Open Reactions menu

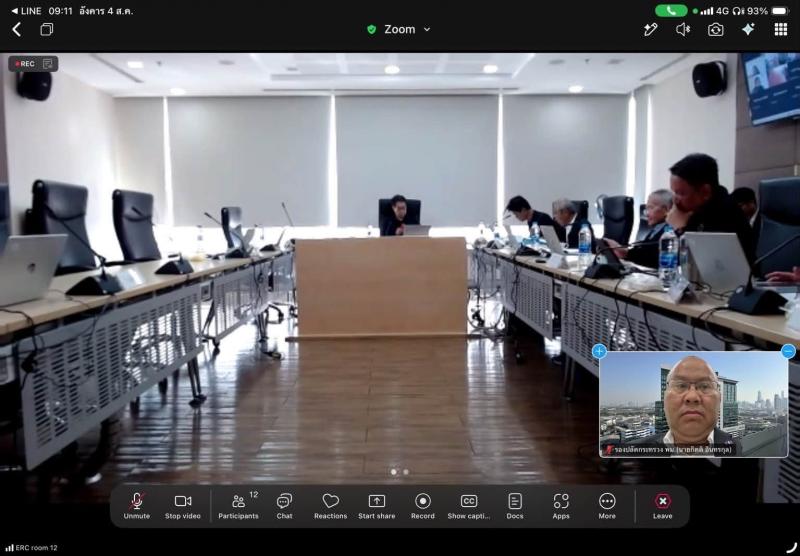pos(331,506)
